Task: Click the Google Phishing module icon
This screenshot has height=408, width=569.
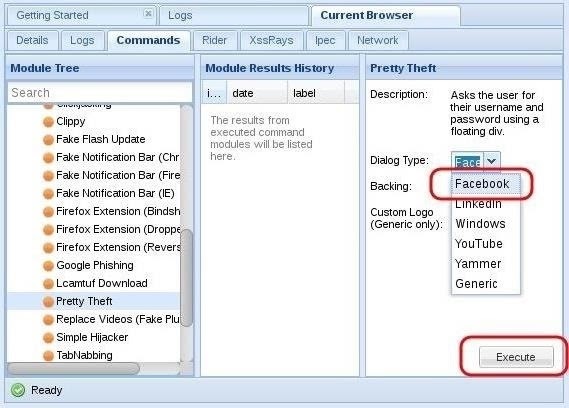Action: [48, 266]
